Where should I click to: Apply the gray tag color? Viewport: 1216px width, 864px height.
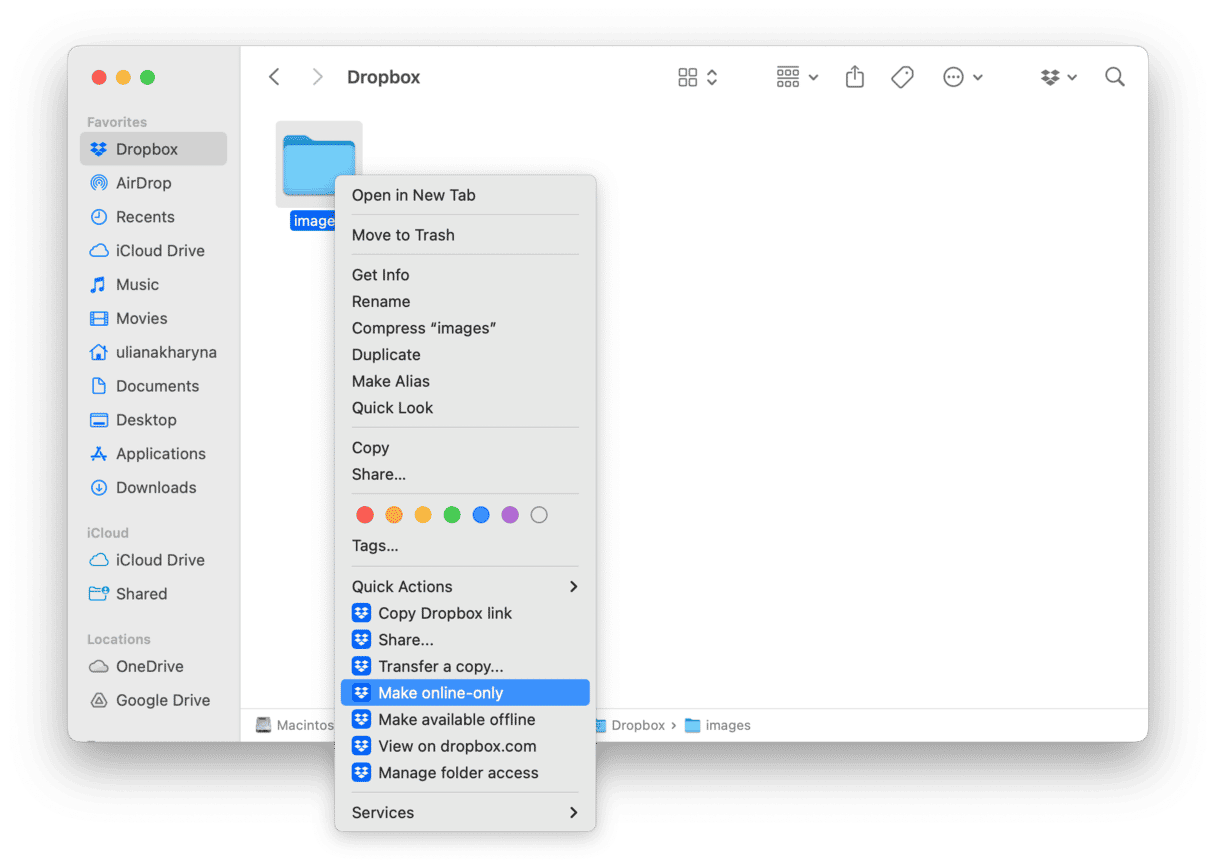pos(539,515)
